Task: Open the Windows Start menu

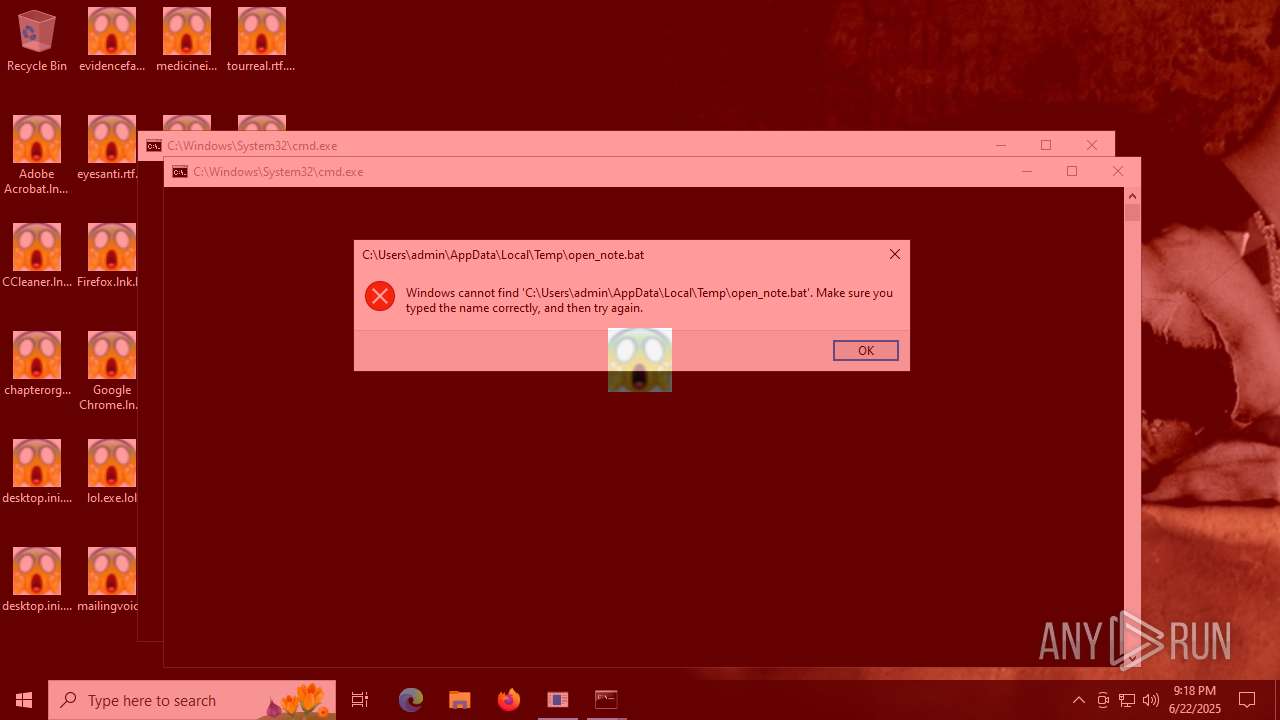Action: tap(24, 700)
